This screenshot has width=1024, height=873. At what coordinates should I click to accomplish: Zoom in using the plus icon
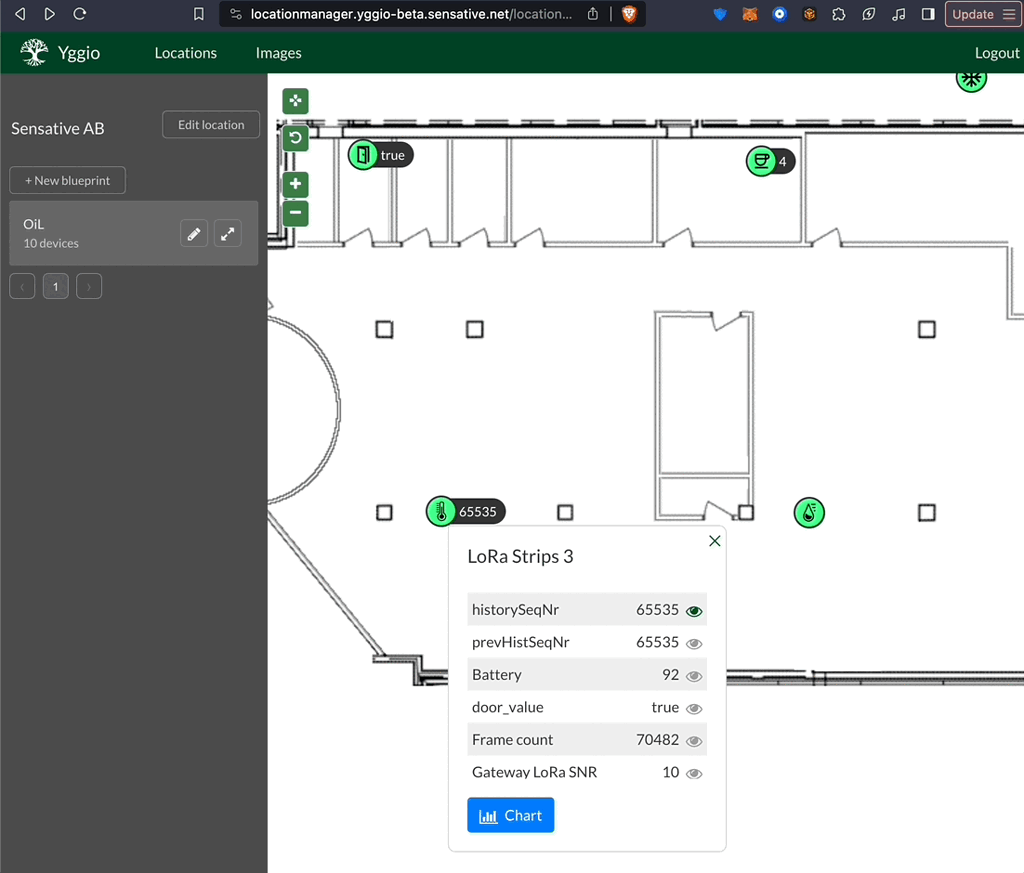pos(294,184)
